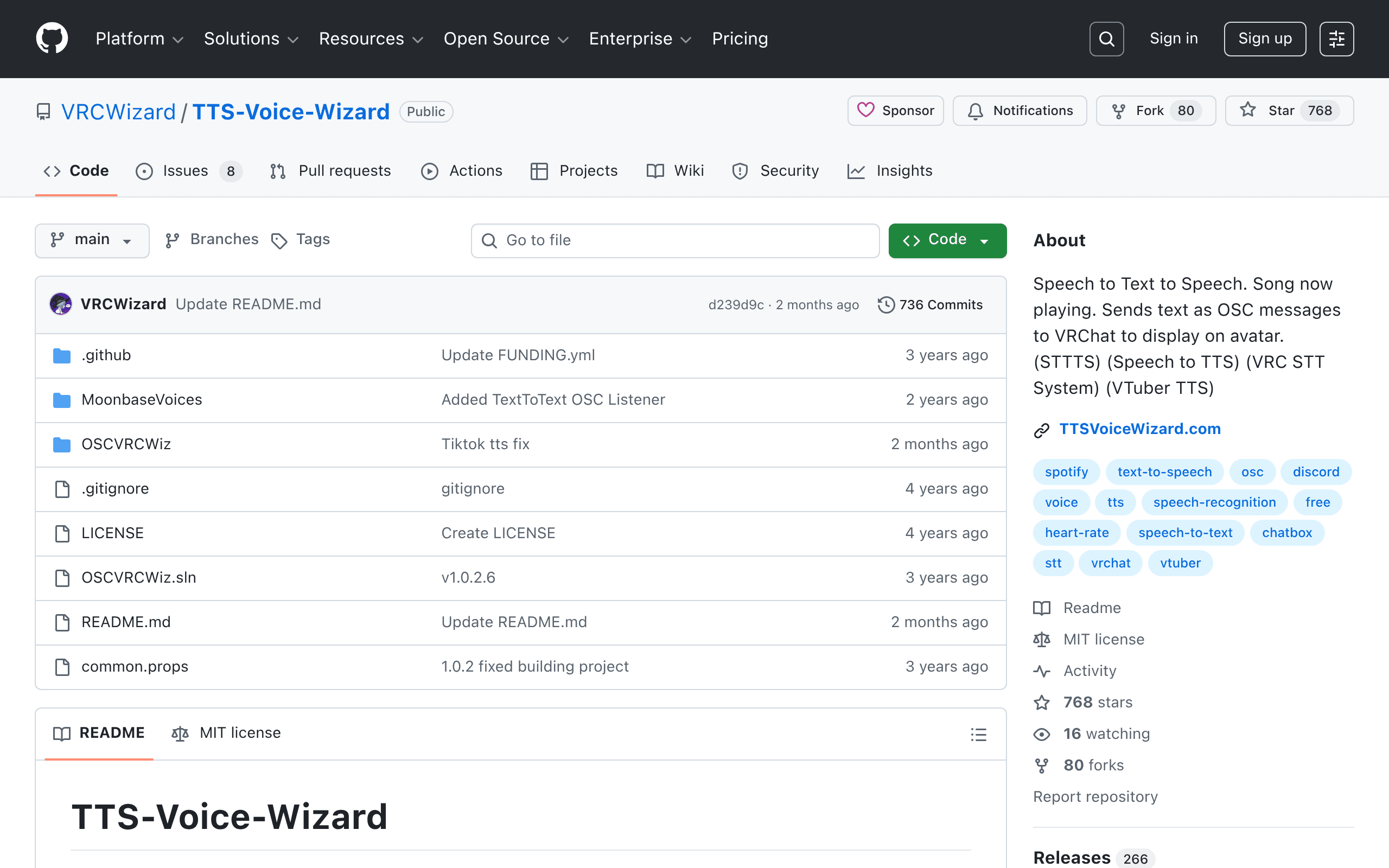Image resolution: width=1389 pixels, height=868 pixels.
Task: Open the TTSVoiceWizard.com website link
Action: (1139, 429)
